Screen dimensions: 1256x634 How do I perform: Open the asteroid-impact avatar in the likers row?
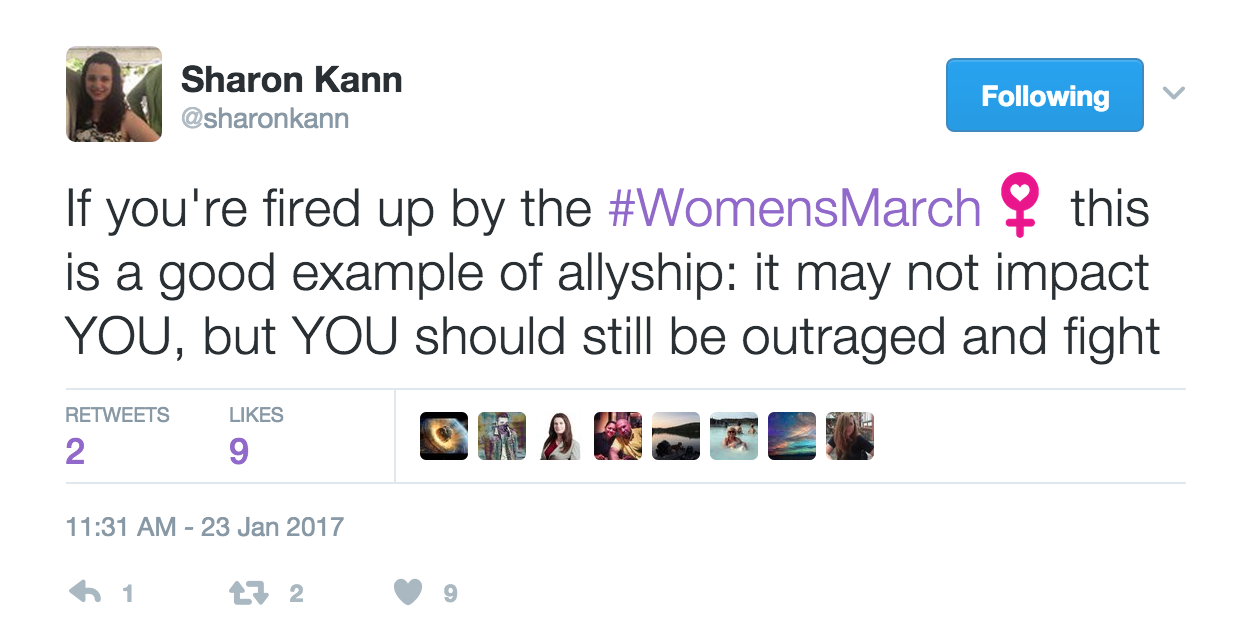(444, 436)
